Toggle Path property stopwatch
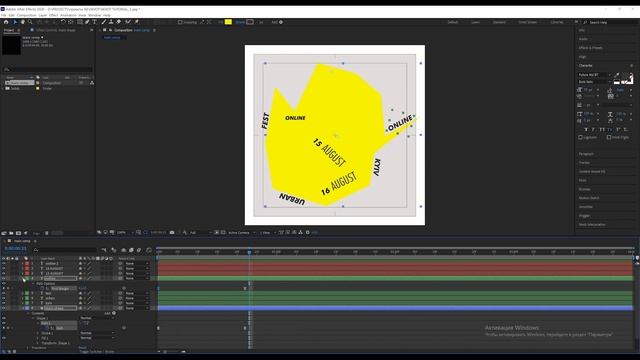The width and height of the screenshot is (640, 360). [x=47, y=328]
